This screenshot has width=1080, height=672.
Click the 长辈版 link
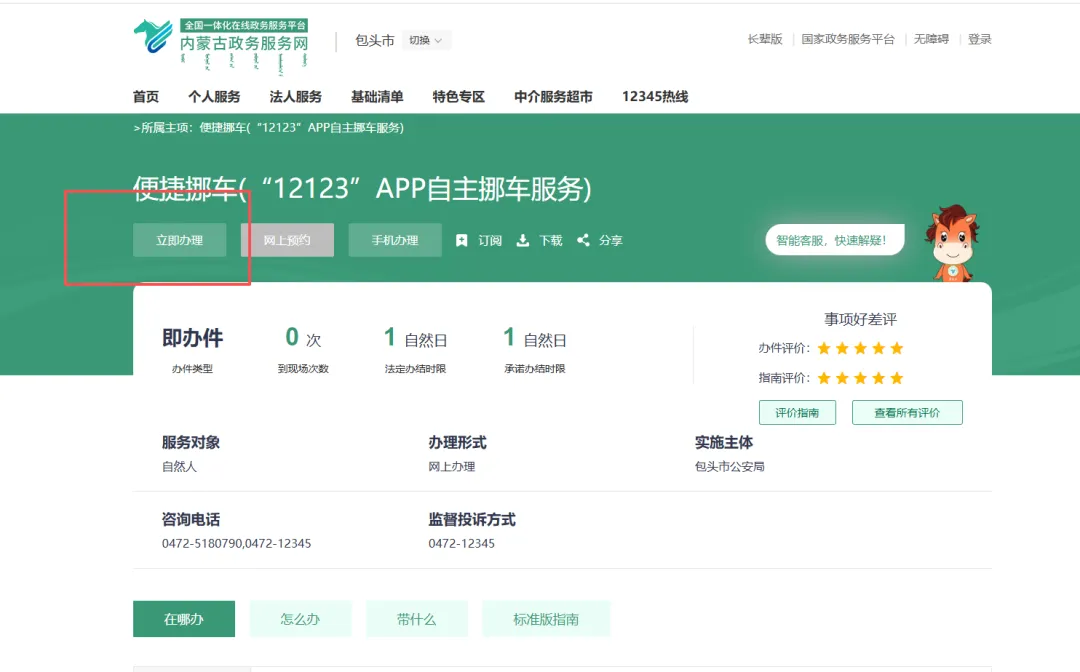tap(765, 39)
